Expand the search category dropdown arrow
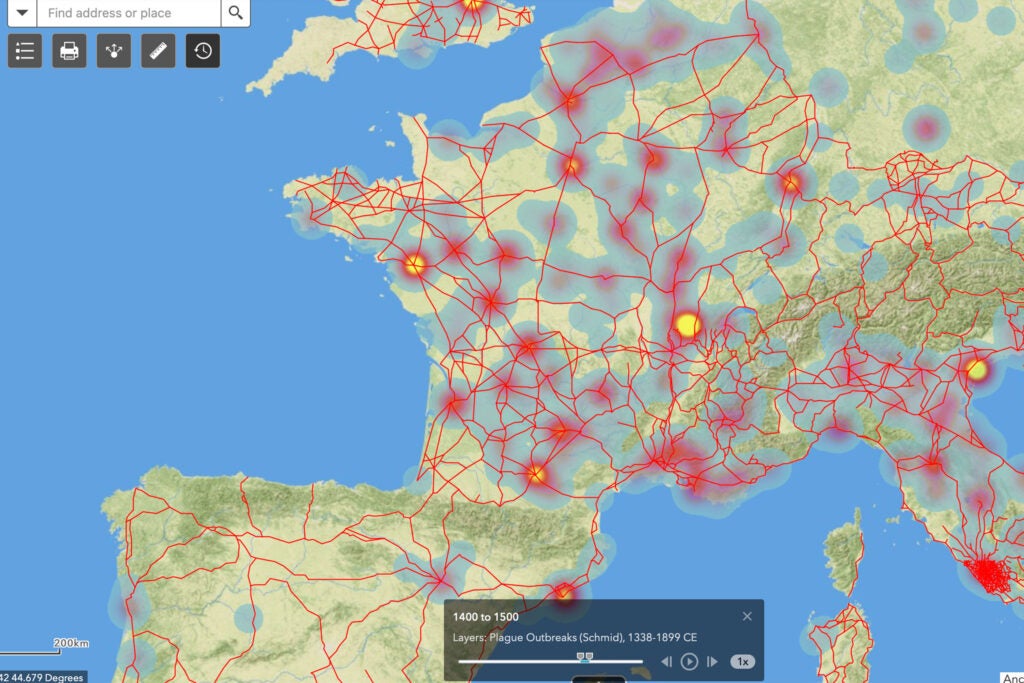This screenshot has height=683, width=1024. [22, 13]
